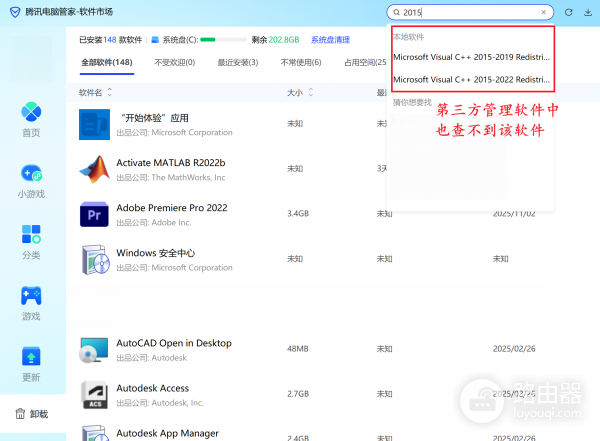Viewport: 600px width, 441px height.
Task: Focus the search field containing 2015
Action: click(470, 12)
